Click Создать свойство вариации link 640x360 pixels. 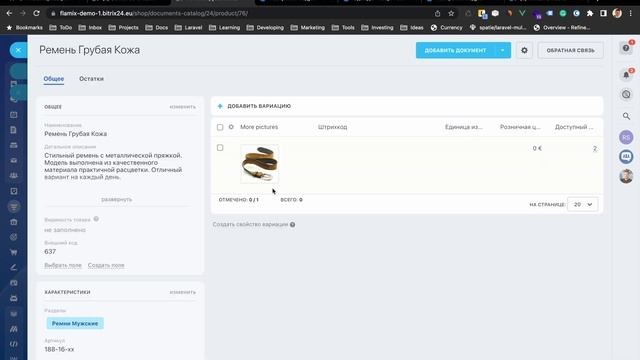tap(250, 224)
